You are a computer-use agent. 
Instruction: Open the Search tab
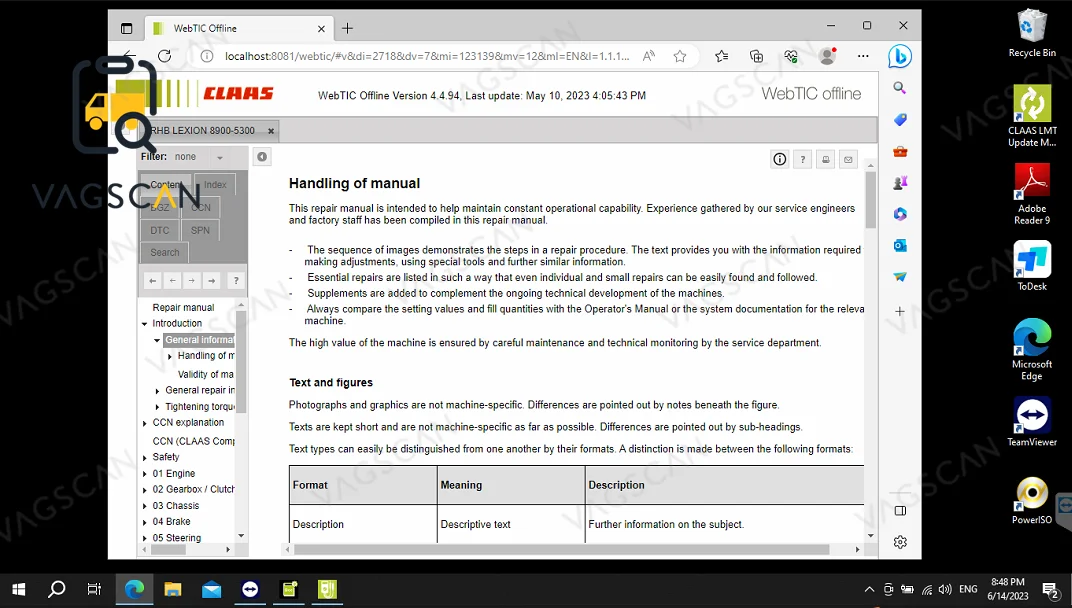tap(165, 252)
